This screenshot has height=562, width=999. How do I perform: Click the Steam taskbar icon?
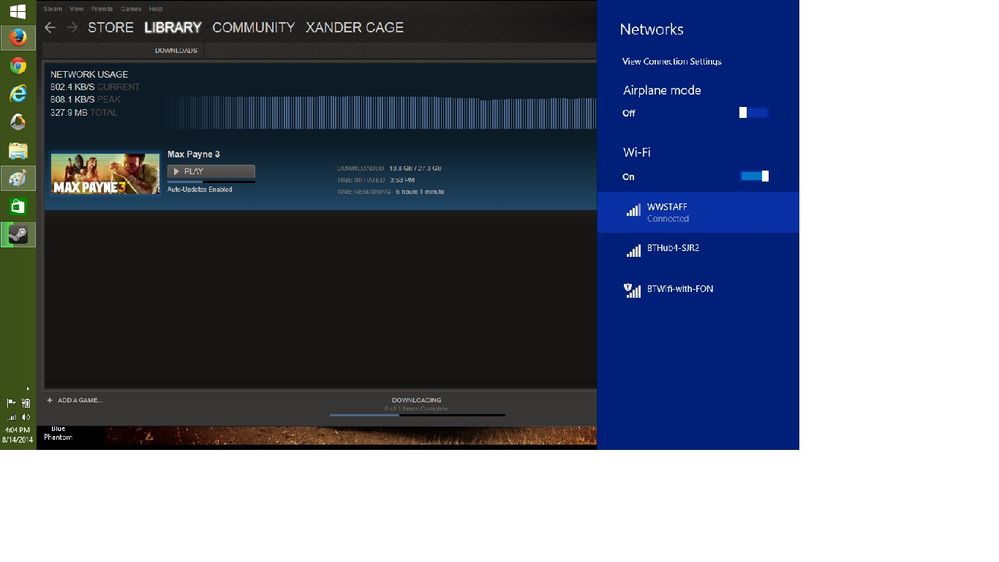tap(18, 234)
